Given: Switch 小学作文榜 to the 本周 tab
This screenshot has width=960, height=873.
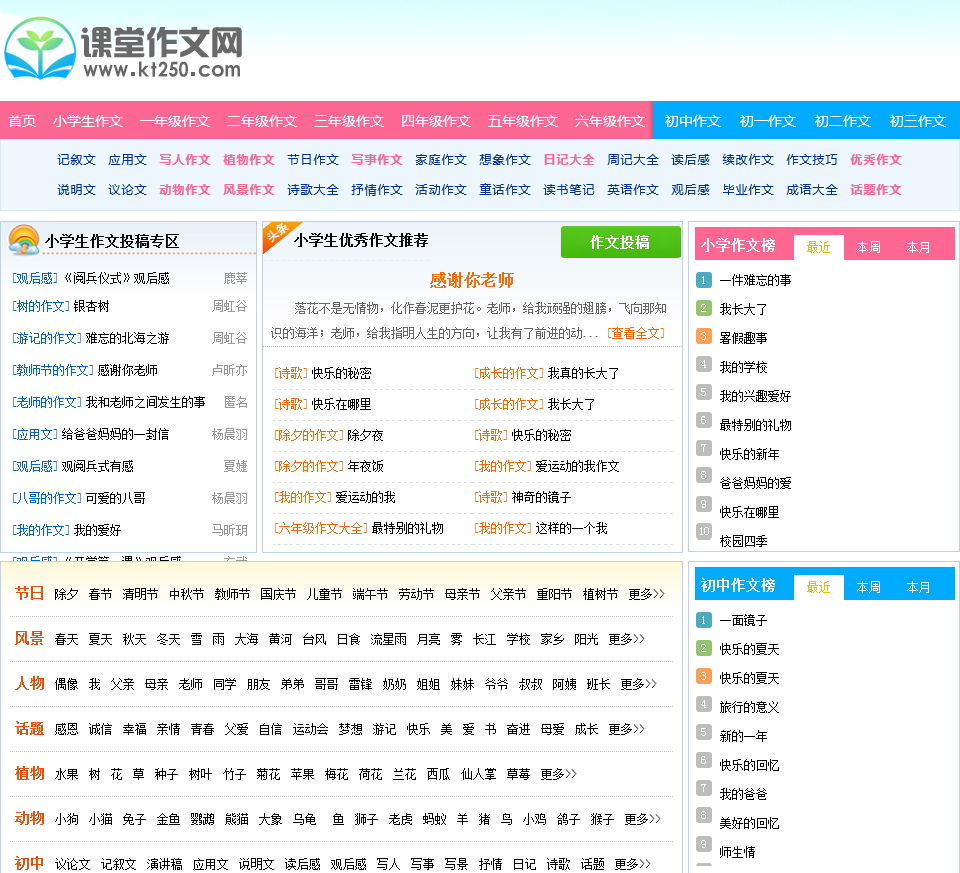Looking at the screenshot, I should (x=868, y=247).
